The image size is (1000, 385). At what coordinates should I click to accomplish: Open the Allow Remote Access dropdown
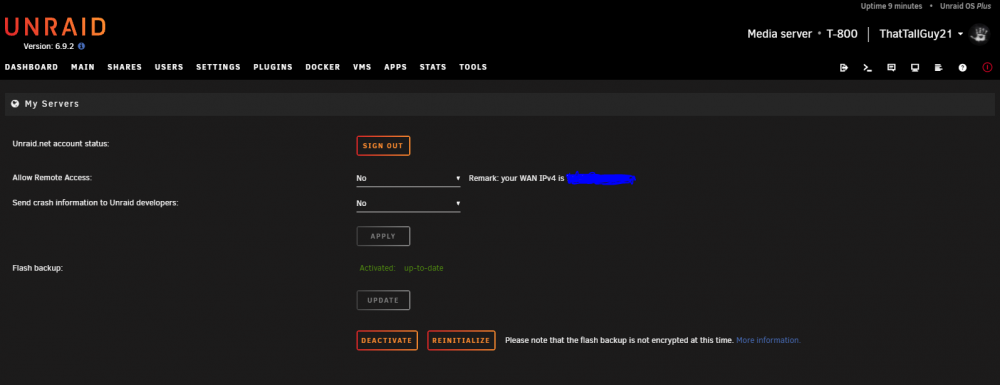tap(408, 178)
